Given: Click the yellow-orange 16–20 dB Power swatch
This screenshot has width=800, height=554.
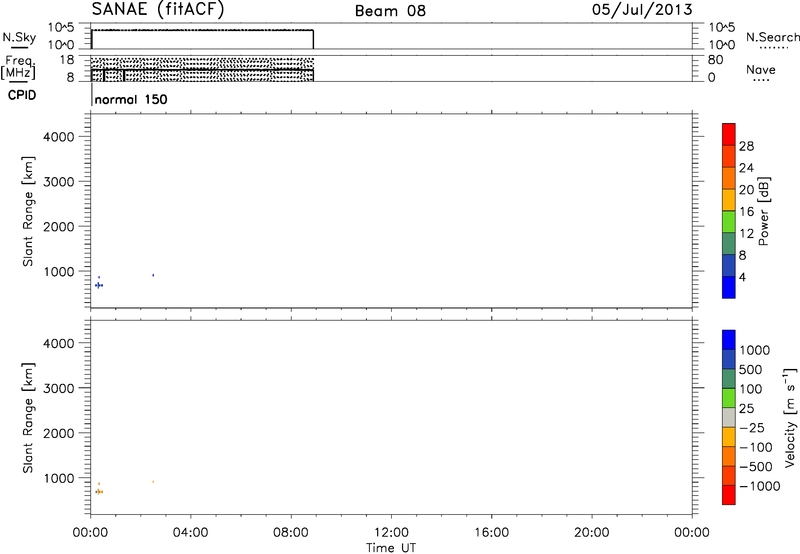Looking at the screenshot, I should [729, 200].
